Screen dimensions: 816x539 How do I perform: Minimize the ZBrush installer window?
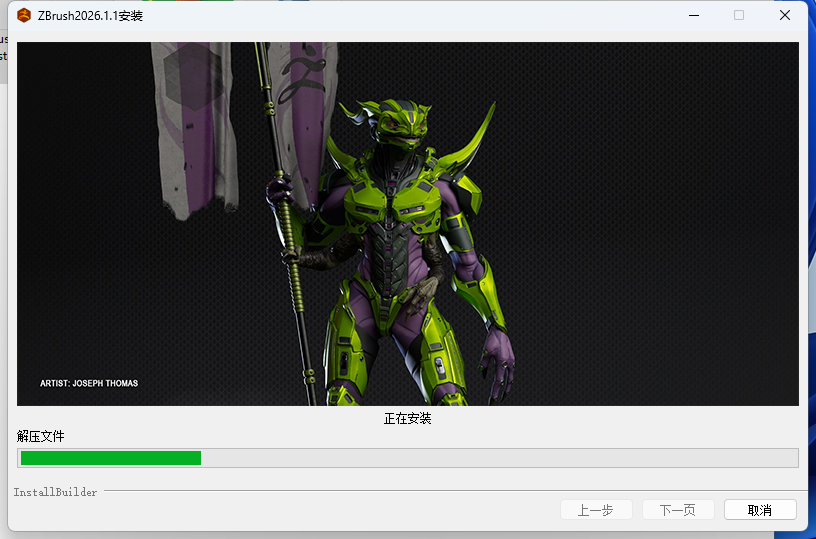click(694, 16)
